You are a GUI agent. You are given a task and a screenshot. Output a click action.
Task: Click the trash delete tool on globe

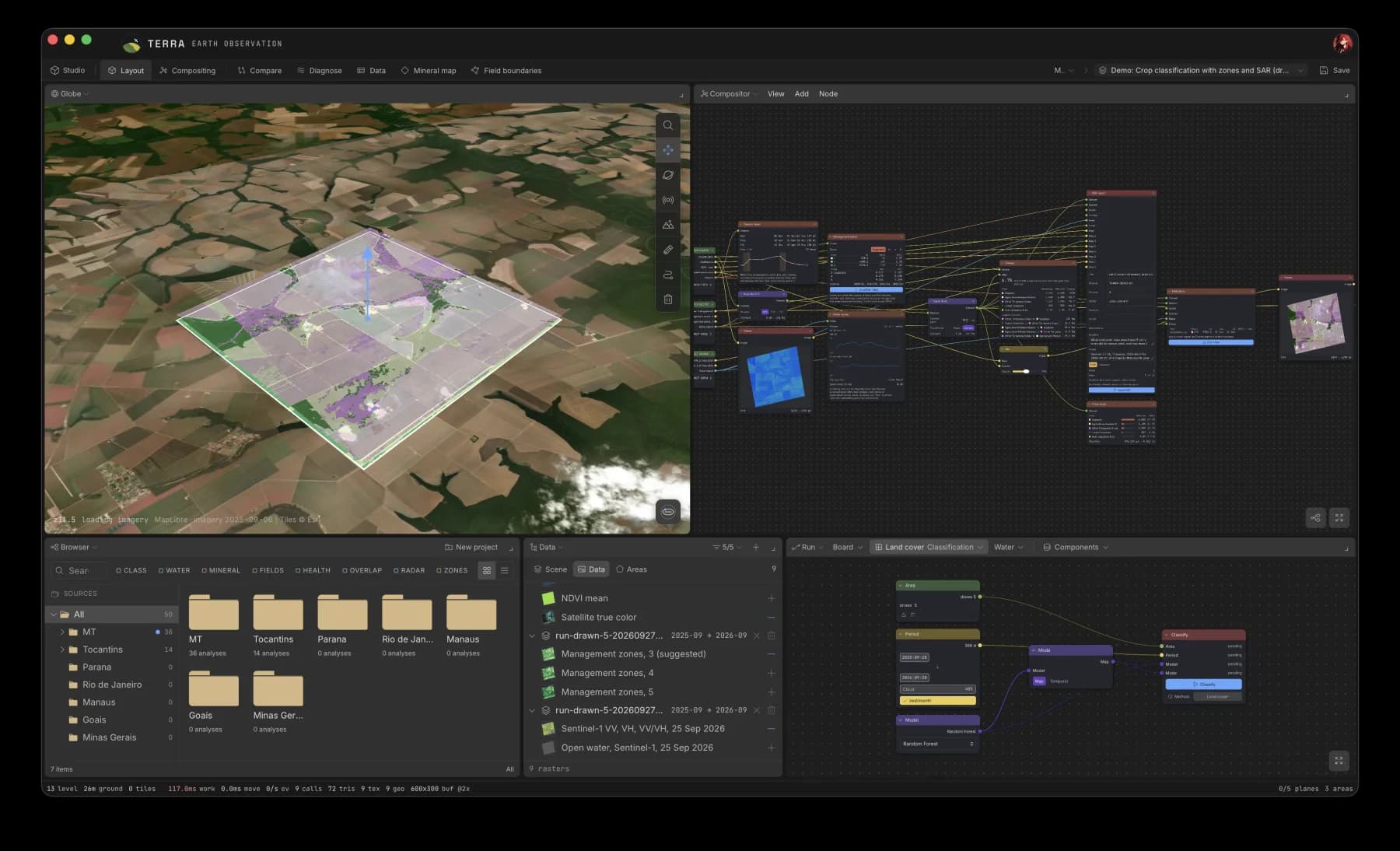click(668, 299)
